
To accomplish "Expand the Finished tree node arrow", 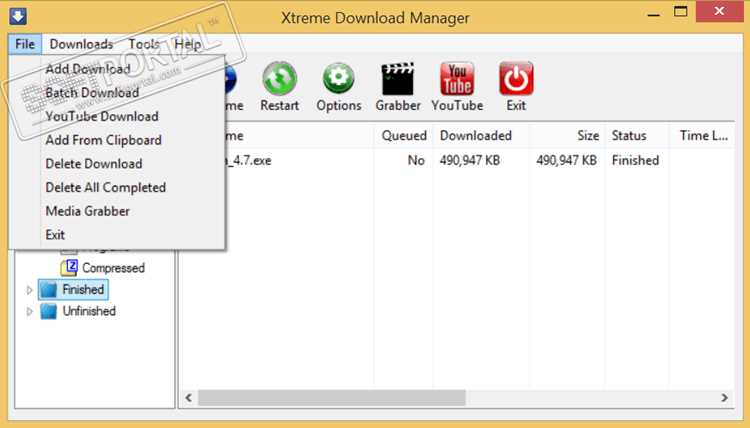I will 29,290.
